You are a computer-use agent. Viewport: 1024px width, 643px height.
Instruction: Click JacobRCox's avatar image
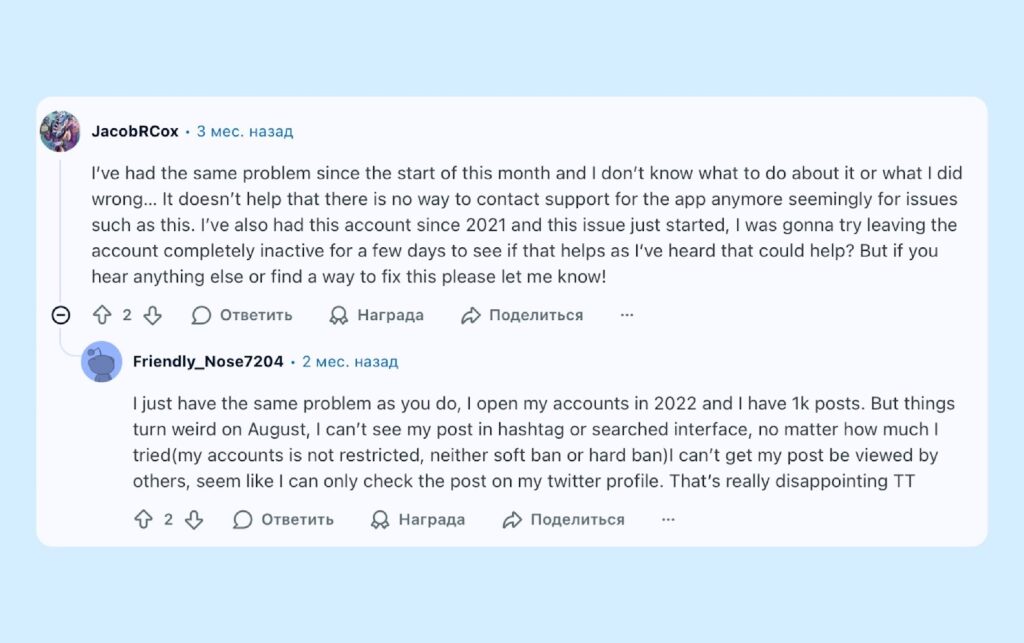[60, 131]
